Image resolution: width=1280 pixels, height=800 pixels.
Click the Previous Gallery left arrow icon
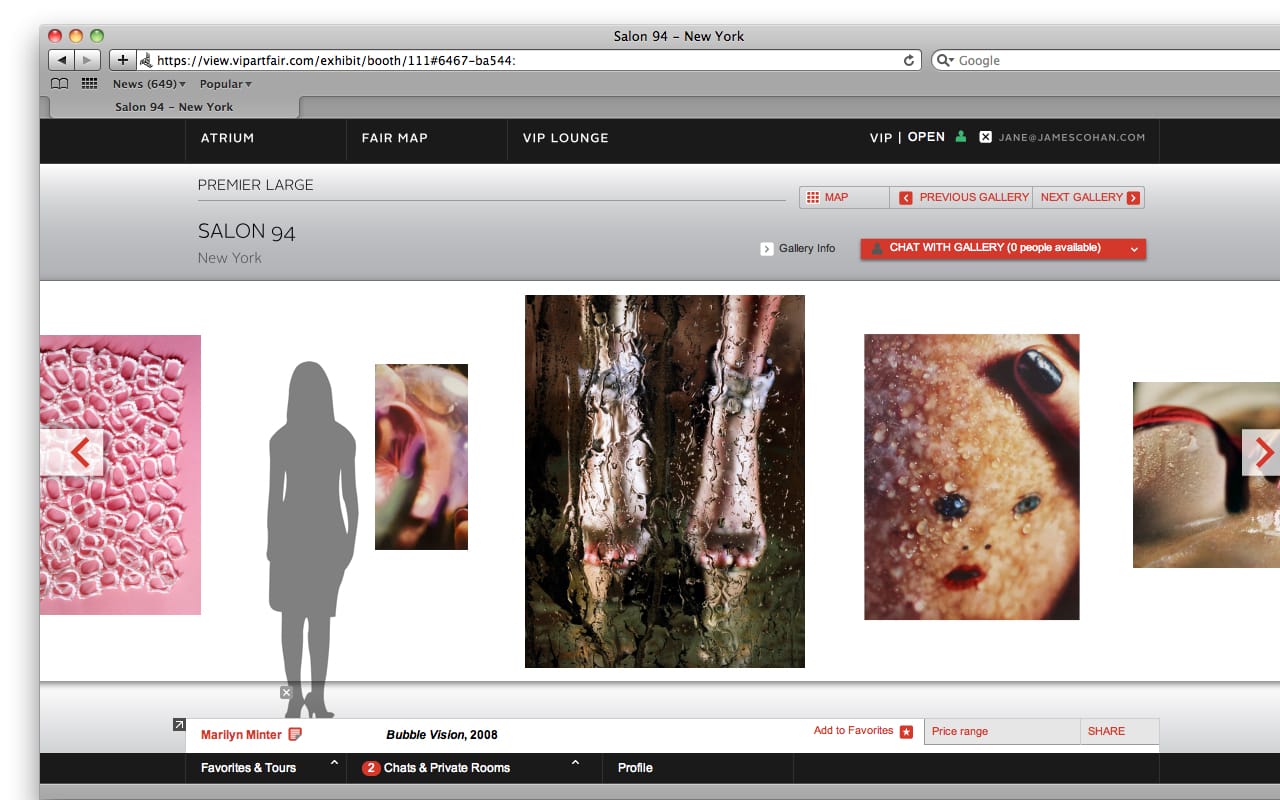coord(906,198)
